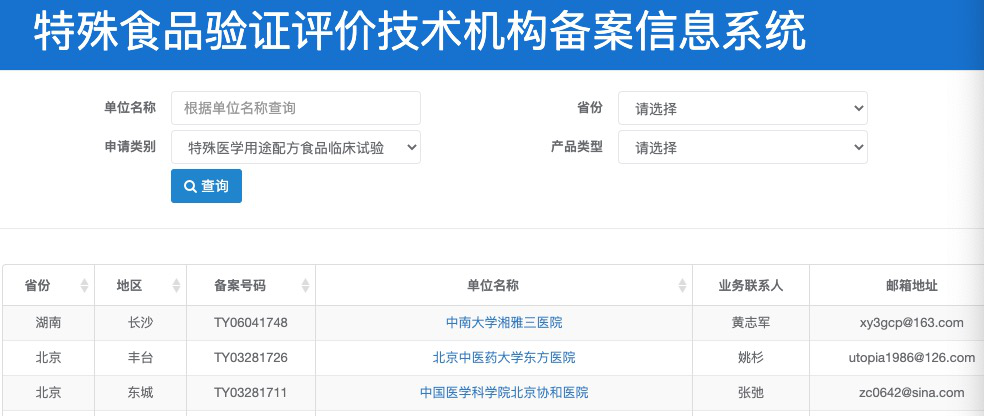Screen dimensions: 984x416
Task: Open 北京中医药大学东方医院 link
Action: coord(504,358)
